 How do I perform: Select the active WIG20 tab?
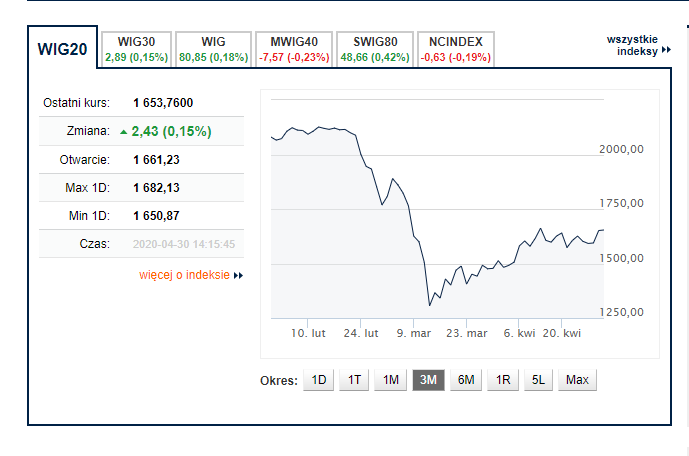pyautogui.click(x=62, y=49)
